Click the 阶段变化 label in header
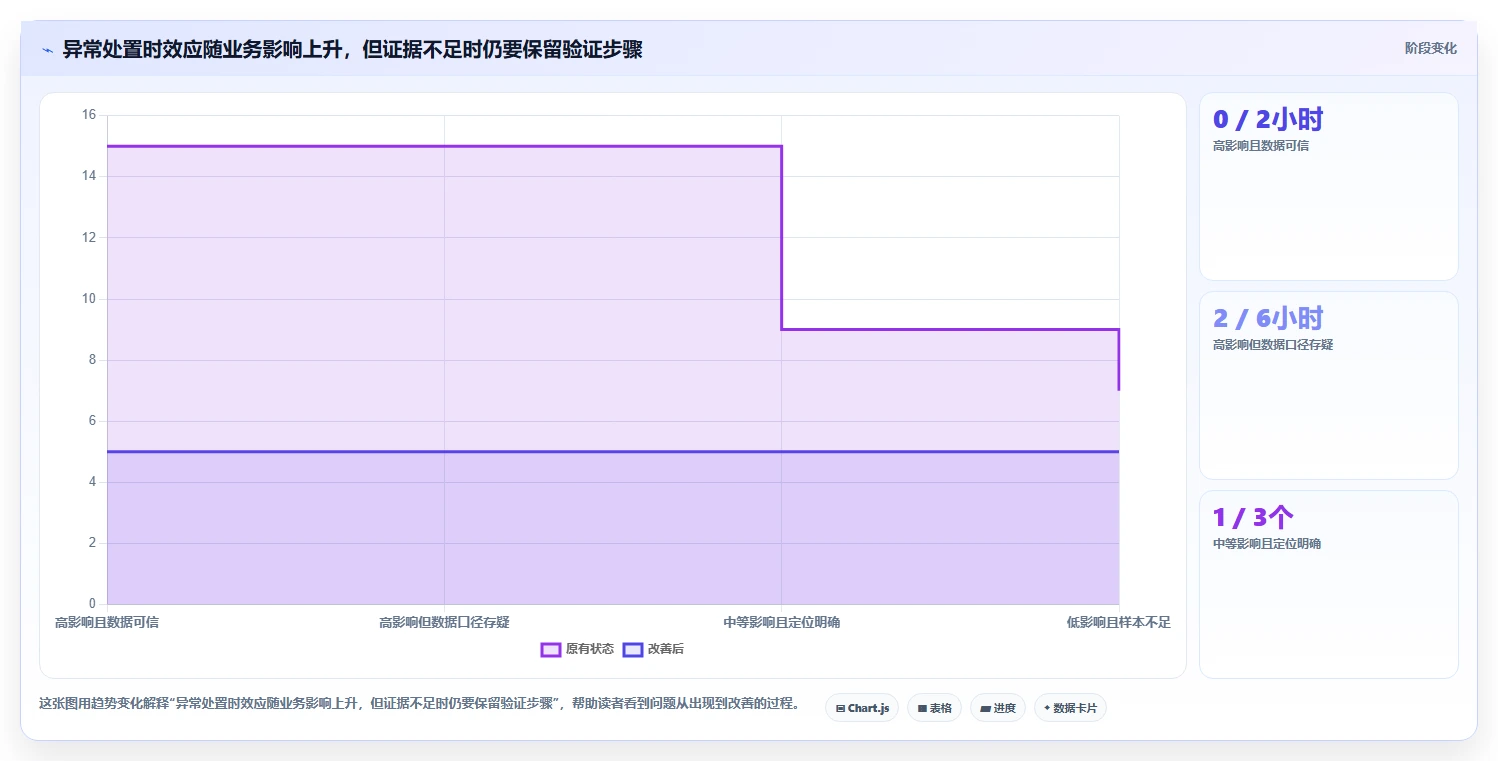Screen dimensions: 1498x761 (1430, 49)
